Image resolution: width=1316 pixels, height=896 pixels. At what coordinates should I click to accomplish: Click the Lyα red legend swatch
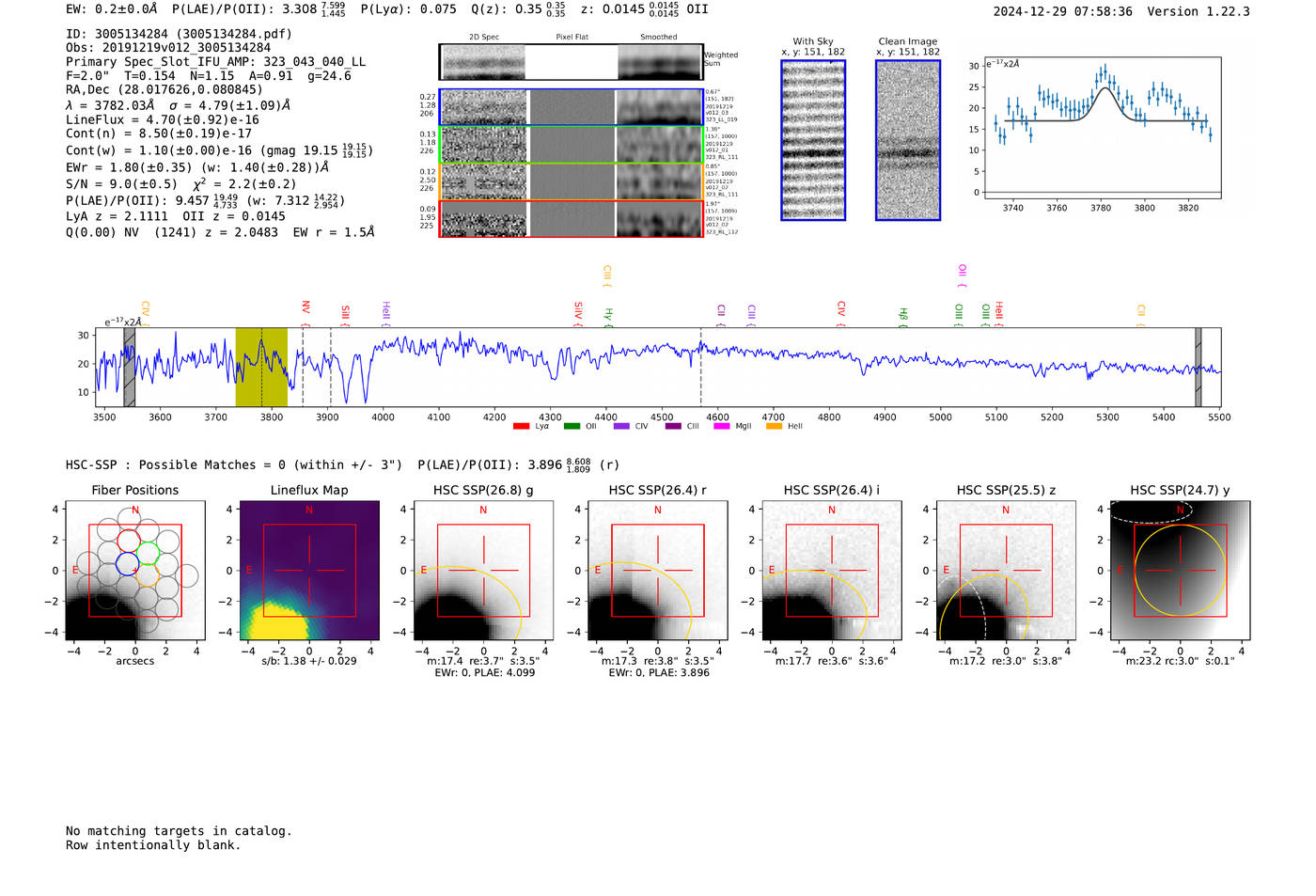pos(521,426)
